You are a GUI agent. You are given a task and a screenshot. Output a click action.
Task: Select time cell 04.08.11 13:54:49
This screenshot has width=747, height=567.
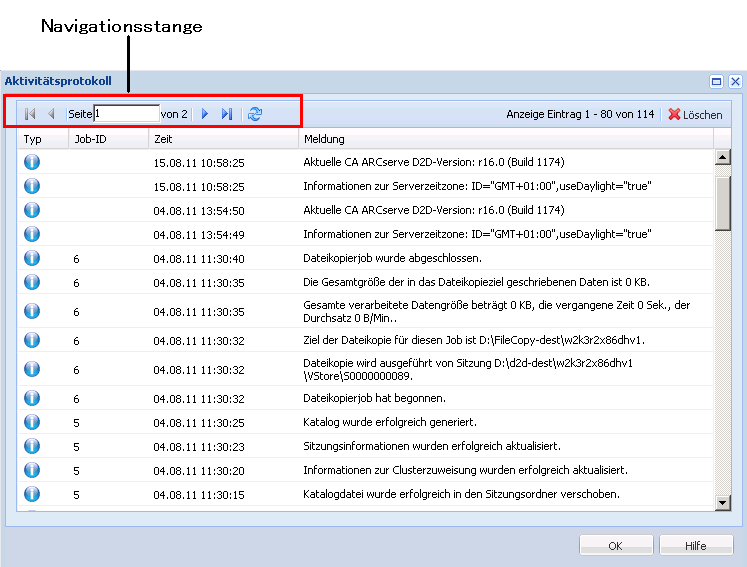199,235
